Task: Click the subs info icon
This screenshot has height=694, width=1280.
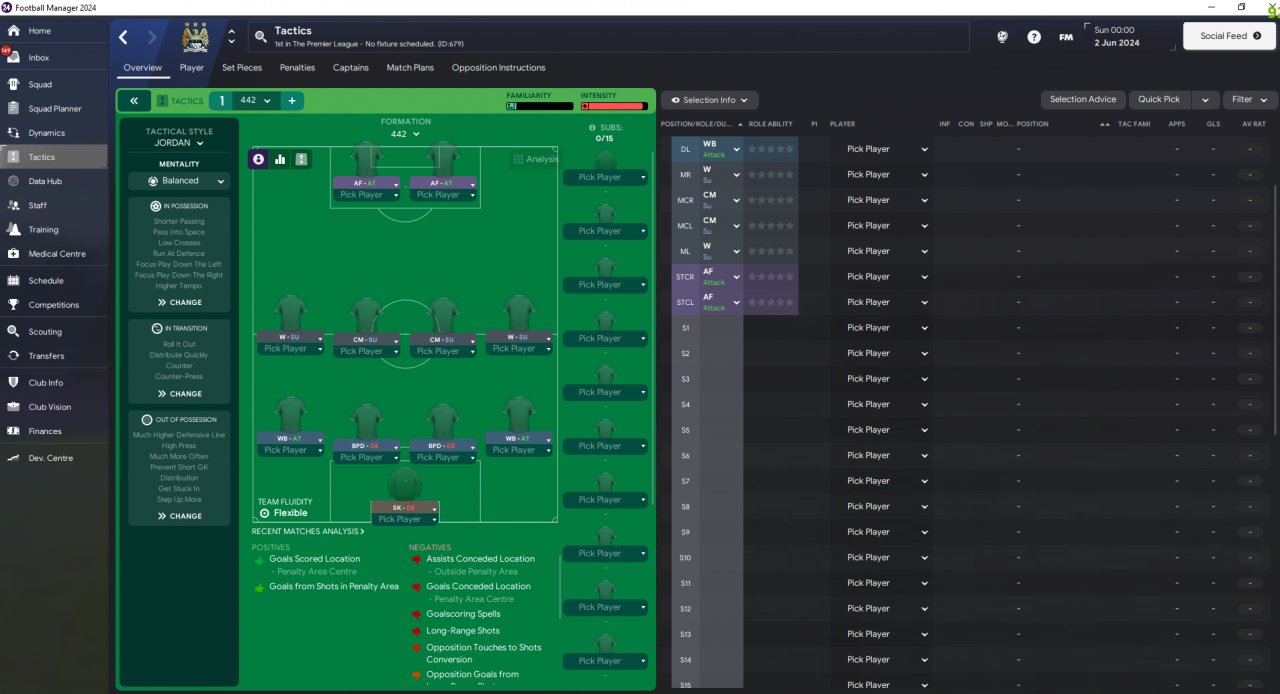Action: click(592, 128)
